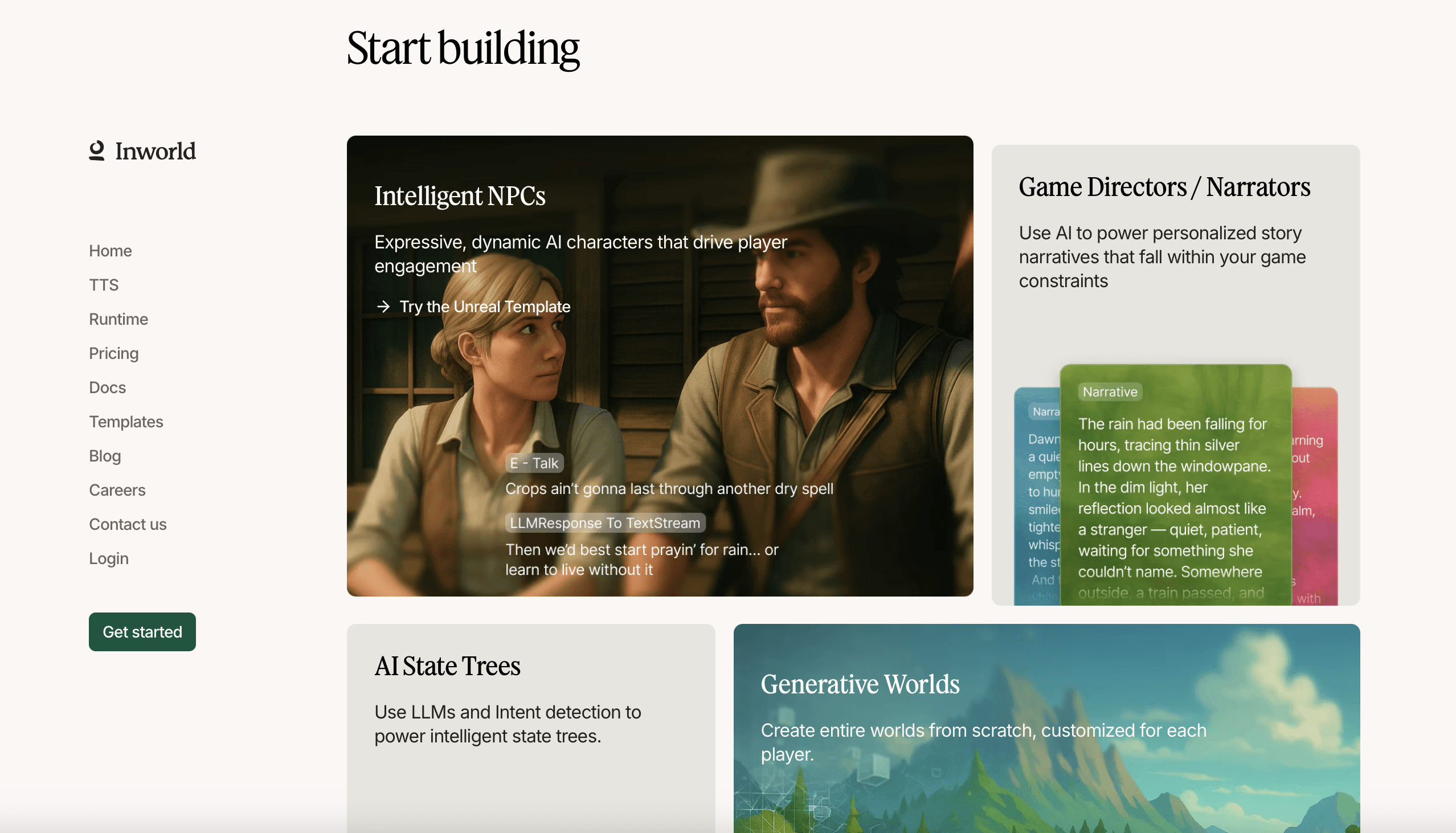Navigate to the Pricing page
Viewport: 1456px width, 833px height.
coord(114,353)
